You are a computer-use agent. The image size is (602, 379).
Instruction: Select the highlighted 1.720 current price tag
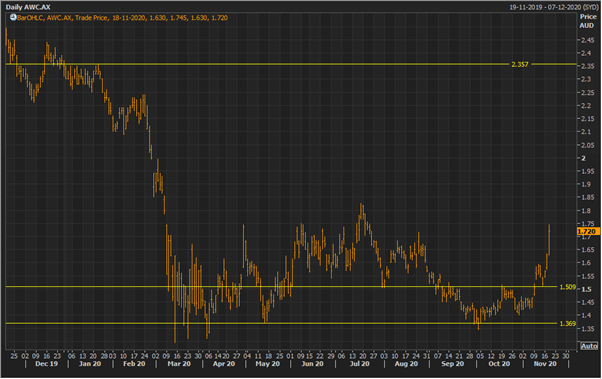588,231
